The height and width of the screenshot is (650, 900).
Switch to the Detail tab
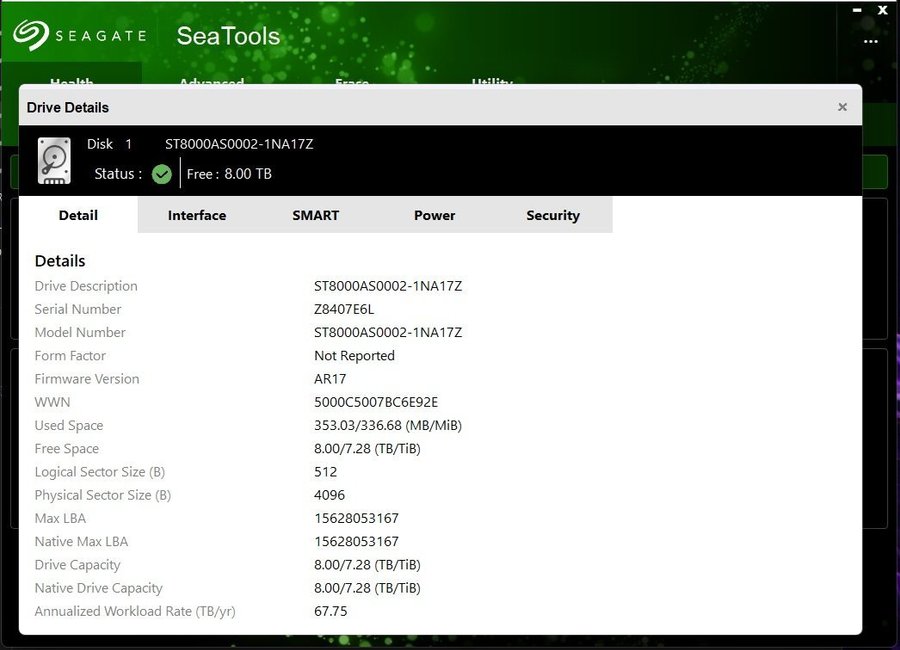coord(78,215)
